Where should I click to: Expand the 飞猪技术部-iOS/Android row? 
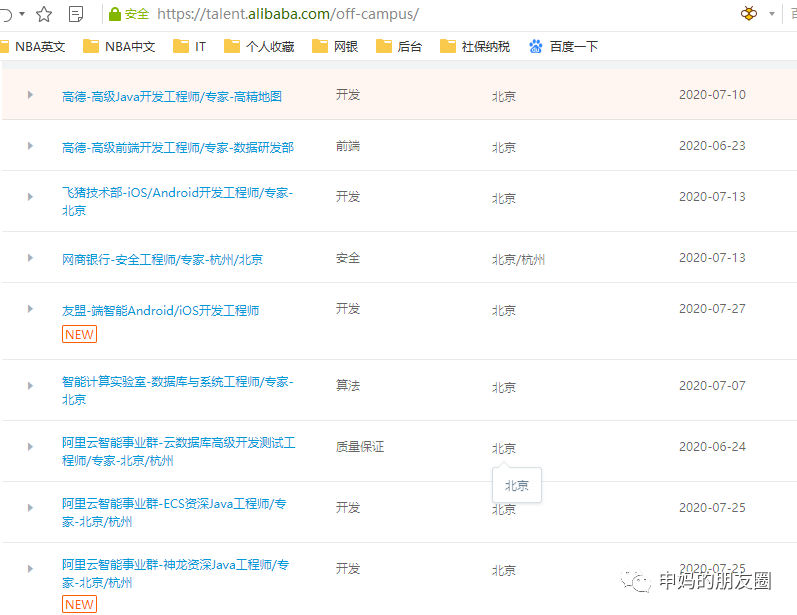30,197
